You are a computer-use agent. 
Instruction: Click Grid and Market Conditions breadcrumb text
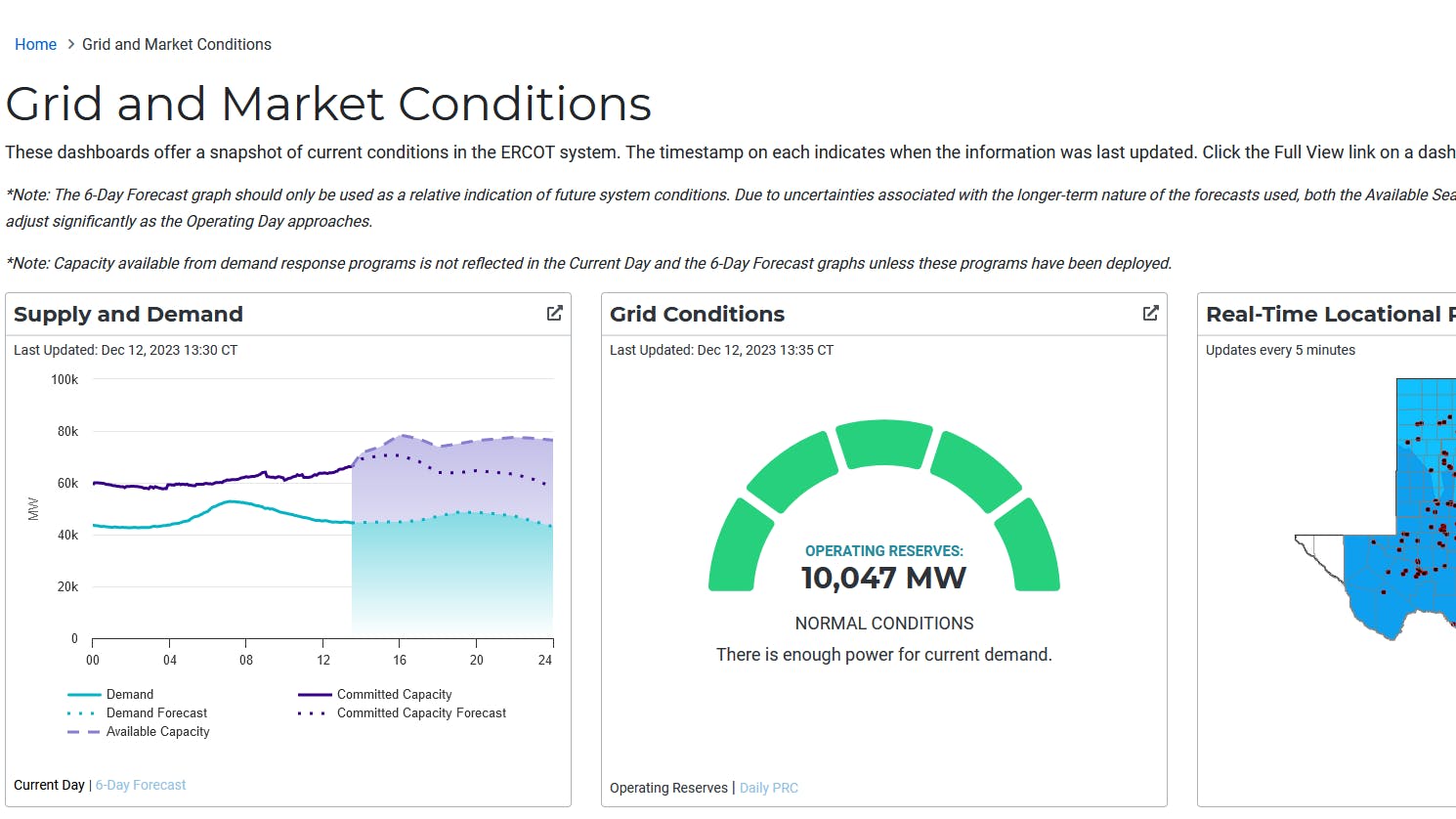(177, 45)
